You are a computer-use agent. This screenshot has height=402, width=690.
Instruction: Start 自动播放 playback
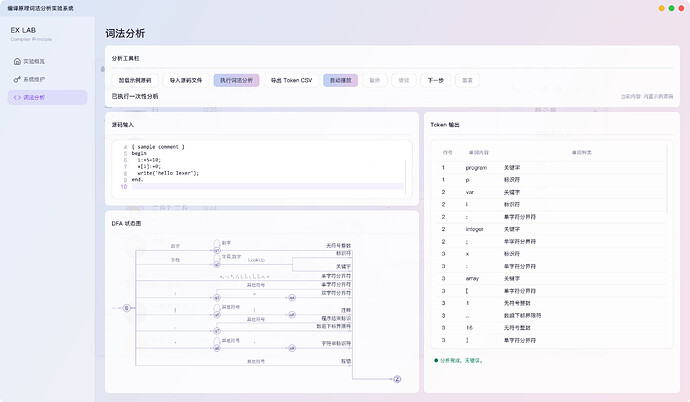[341, 80]
